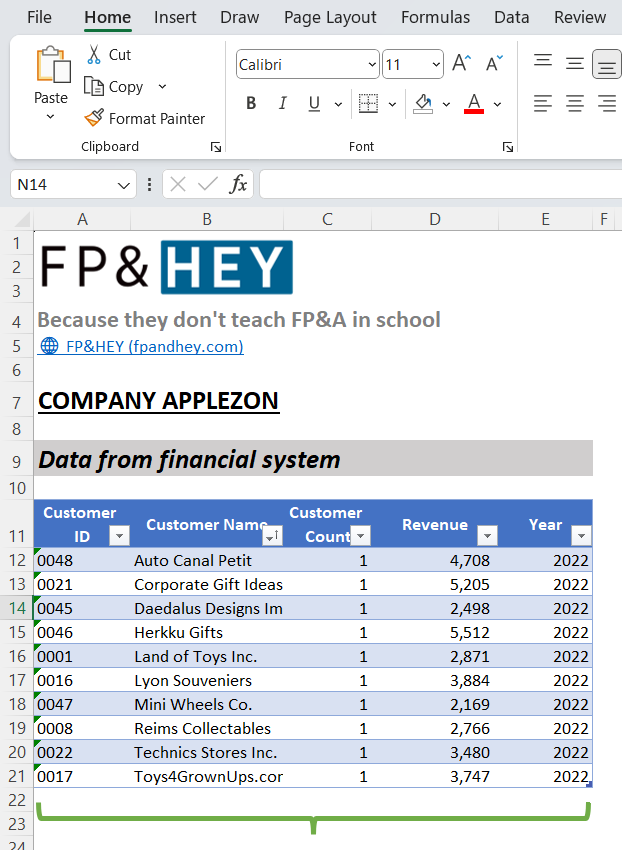
Task: Select the cell 'Lyon Souveniers'
Action: [x=207, y=680]
